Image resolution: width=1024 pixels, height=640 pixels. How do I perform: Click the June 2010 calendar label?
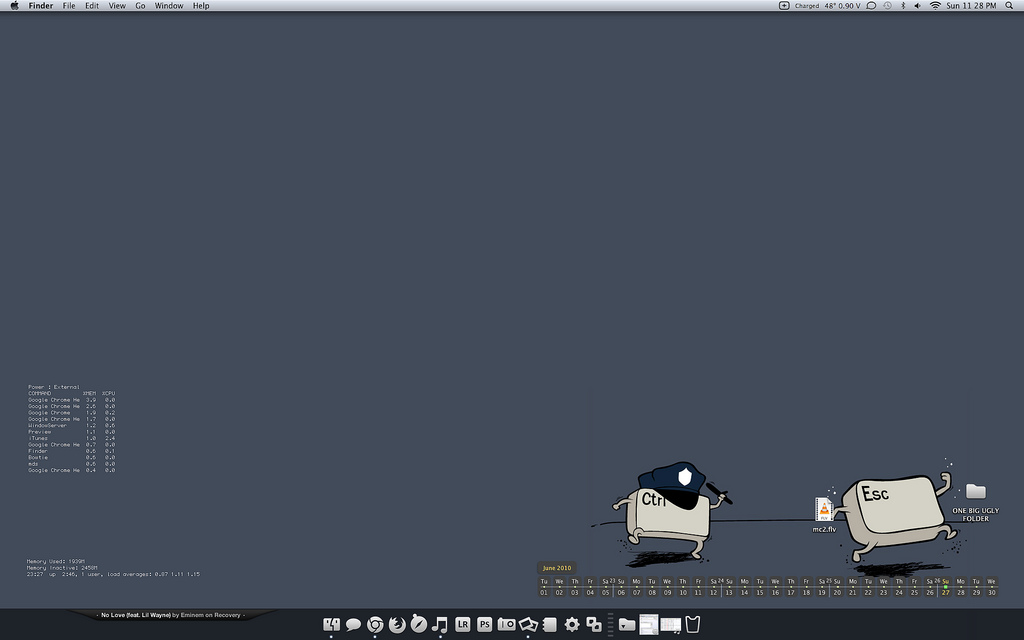pyautogui.click(x=556, y=568)
